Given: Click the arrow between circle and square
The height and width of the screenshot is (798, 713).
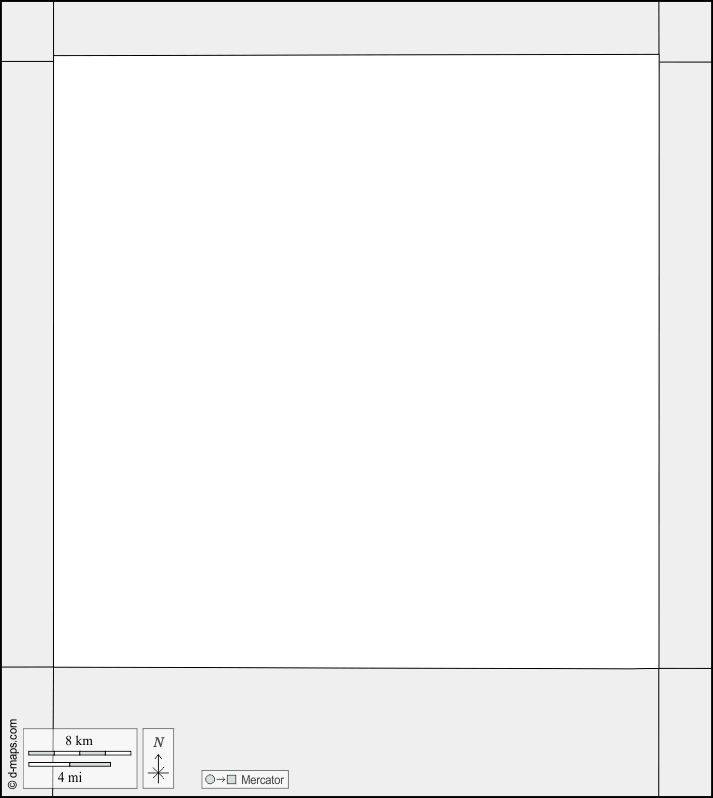Looking at the screenshot, I should click(x=220, y=779).
